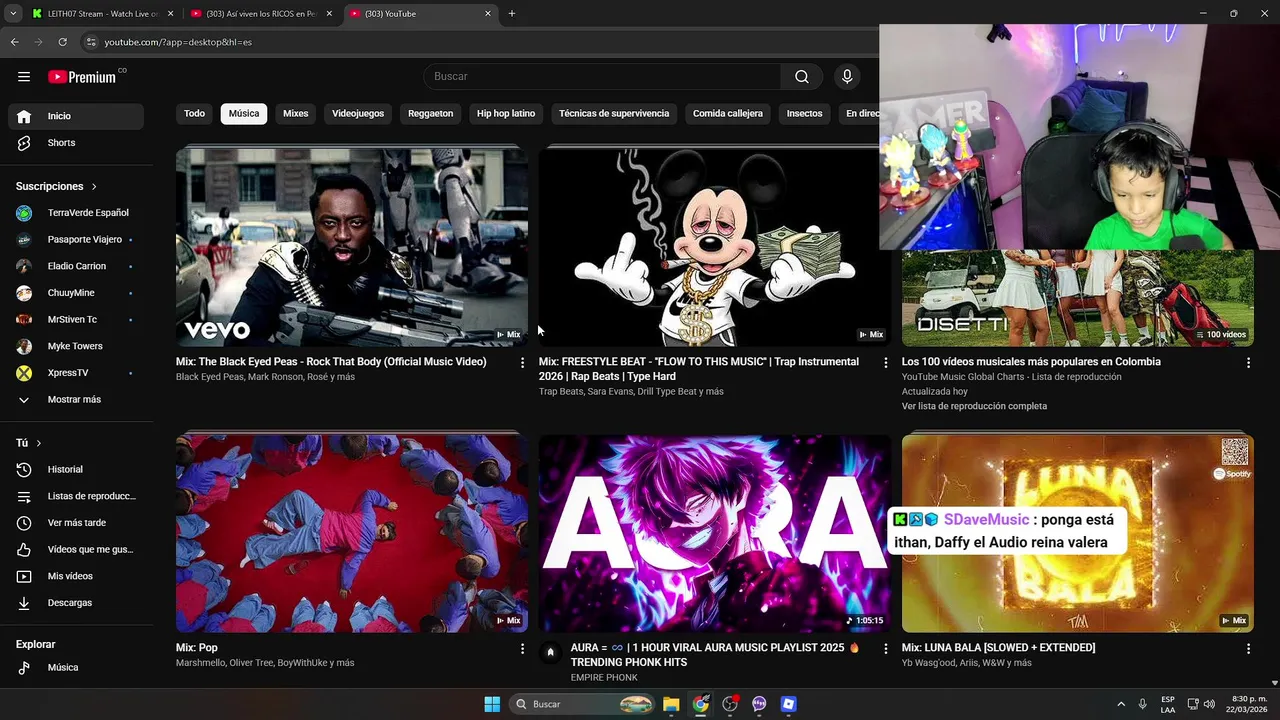Open Mix: Pop video thumbnail

352,533
